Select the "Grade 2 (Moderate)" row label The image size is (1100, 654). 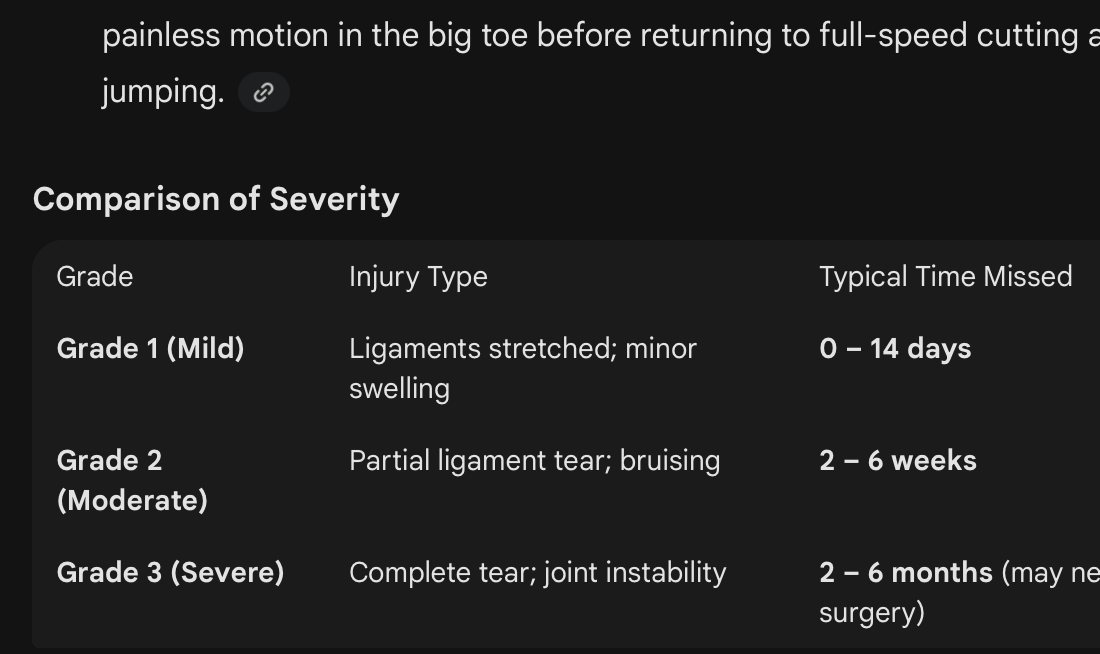(x=132, y=481)
